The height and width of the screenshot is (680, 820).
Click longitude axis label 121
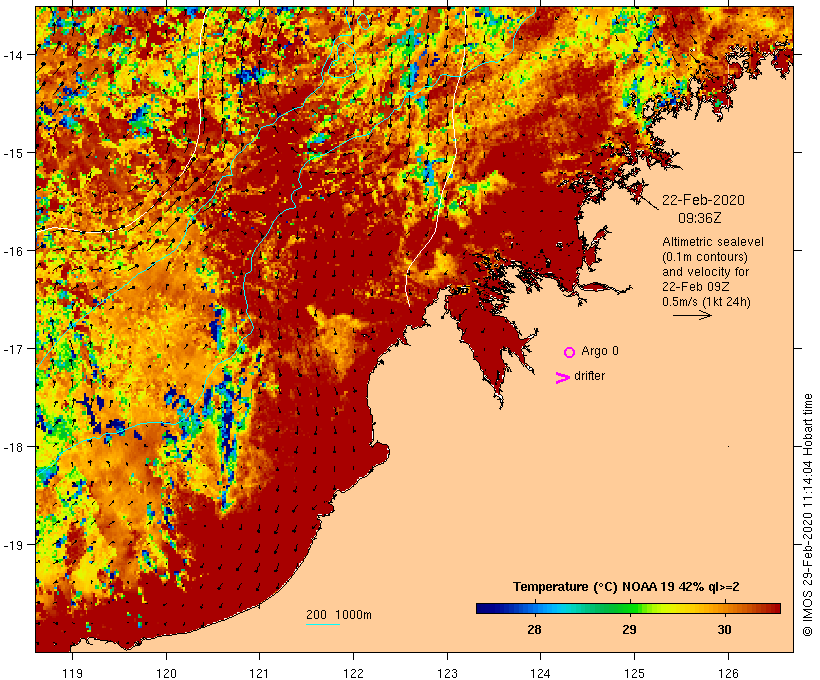(x=259, y=673)
